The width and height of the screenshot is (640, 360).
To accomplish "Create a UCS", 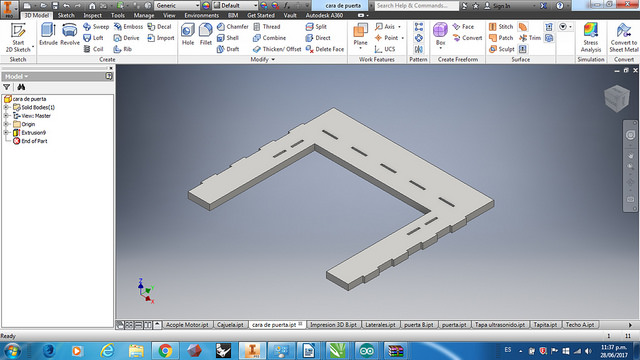I will (385, 49).
